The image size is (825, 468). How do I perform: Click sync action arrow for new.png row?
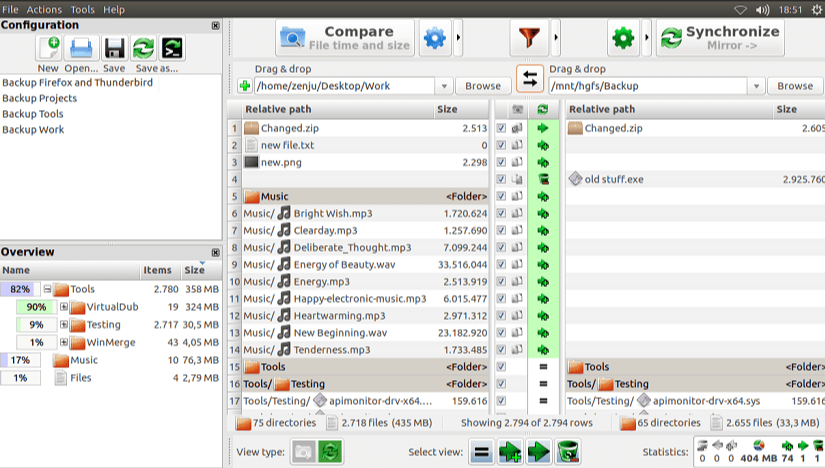click(x=543, y=163)
